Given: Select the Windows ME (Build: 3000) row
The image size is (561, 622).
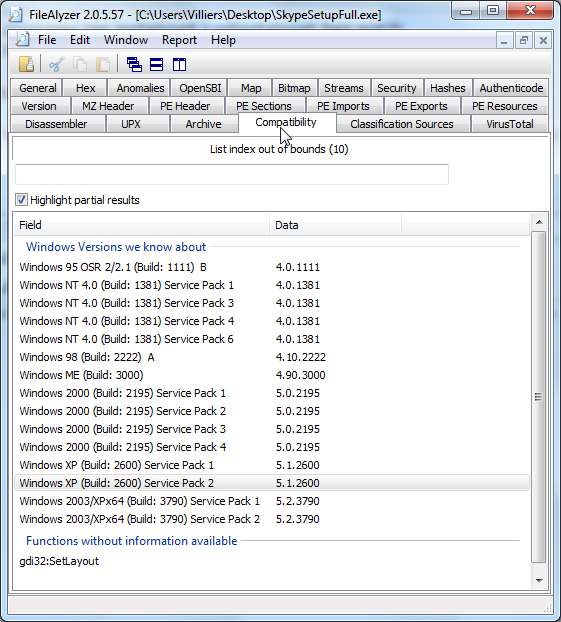Looking at the screenshot, I should [x=272, y=375].
